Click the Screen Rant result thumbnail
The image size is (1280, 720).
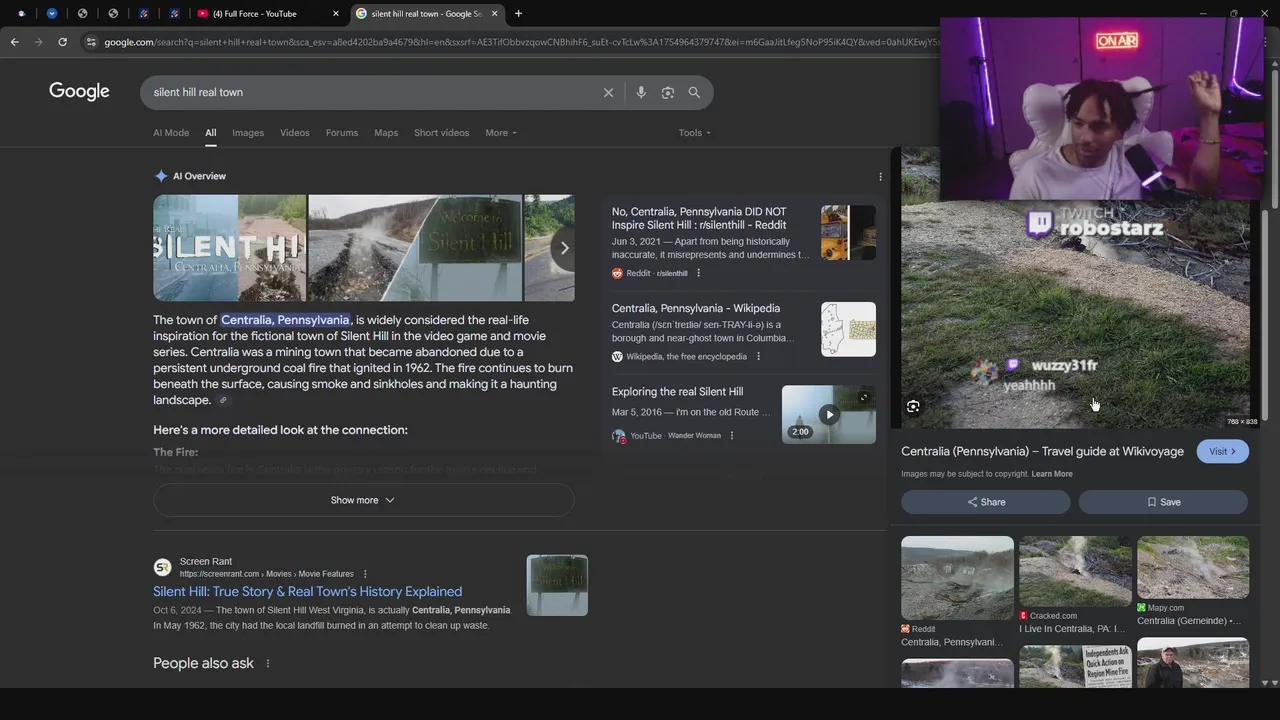(557, 585)
